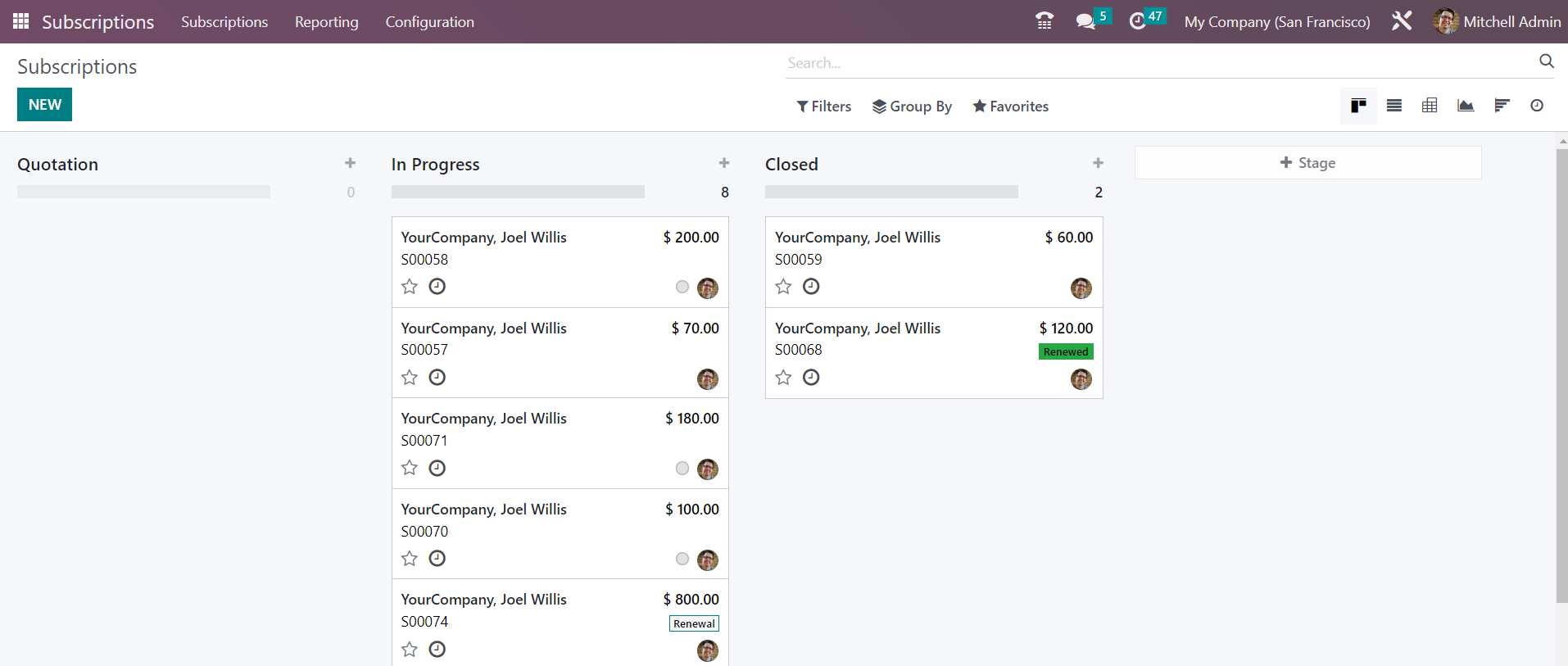Expand the Favorites dropdown
The height and width of the screenshot is (666, 1568).
click(1011, 106)
